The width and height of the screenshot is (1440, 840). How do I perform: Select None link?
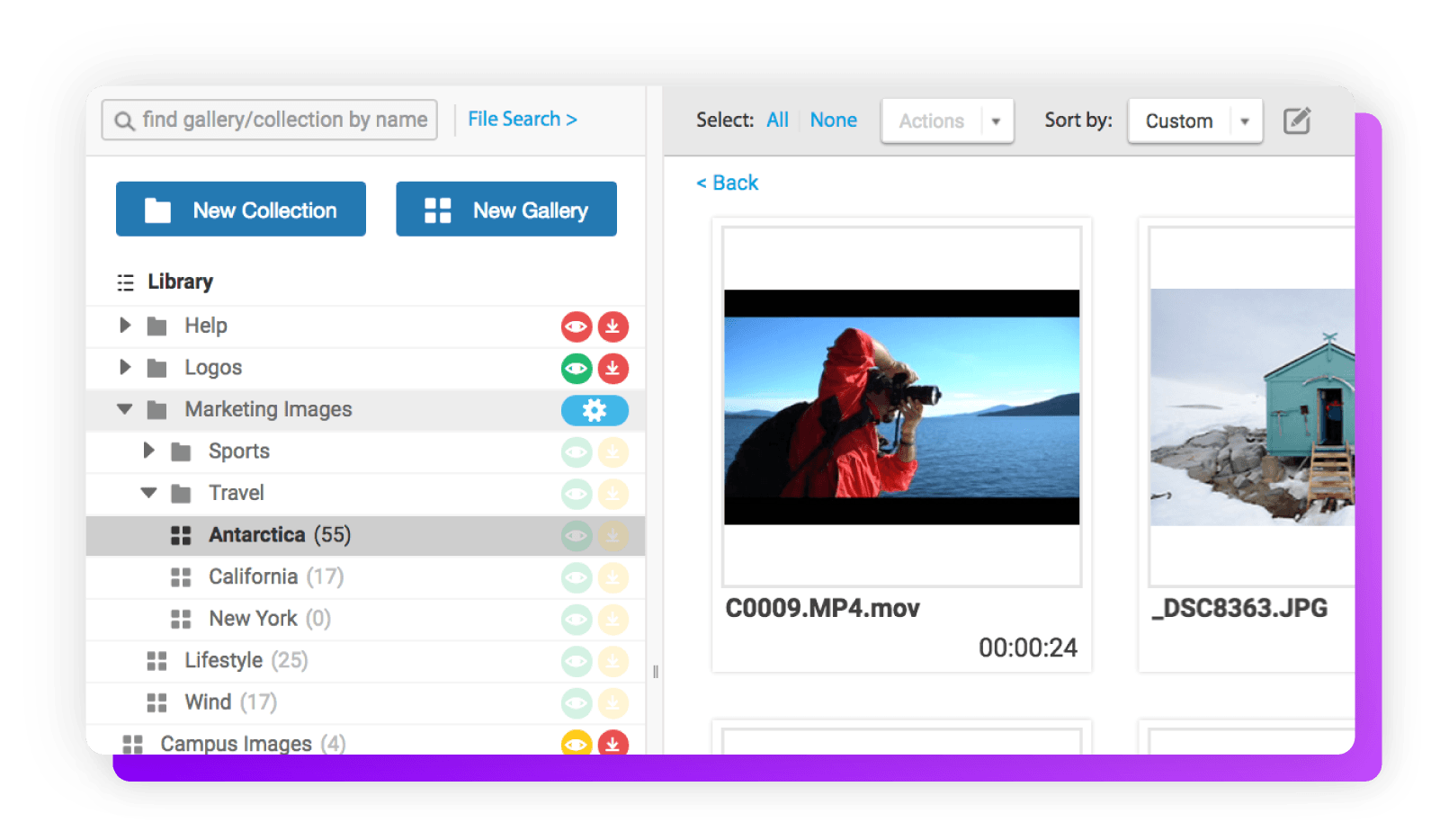point(833,120)
